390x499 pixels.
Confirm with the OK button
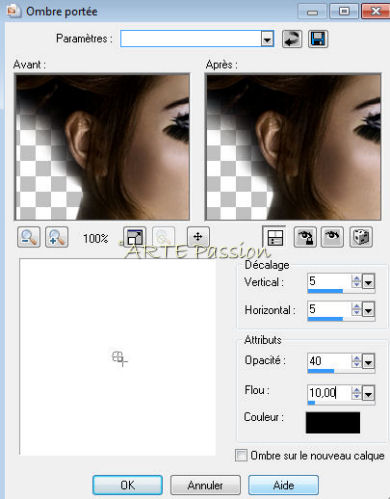coord(128,485)
